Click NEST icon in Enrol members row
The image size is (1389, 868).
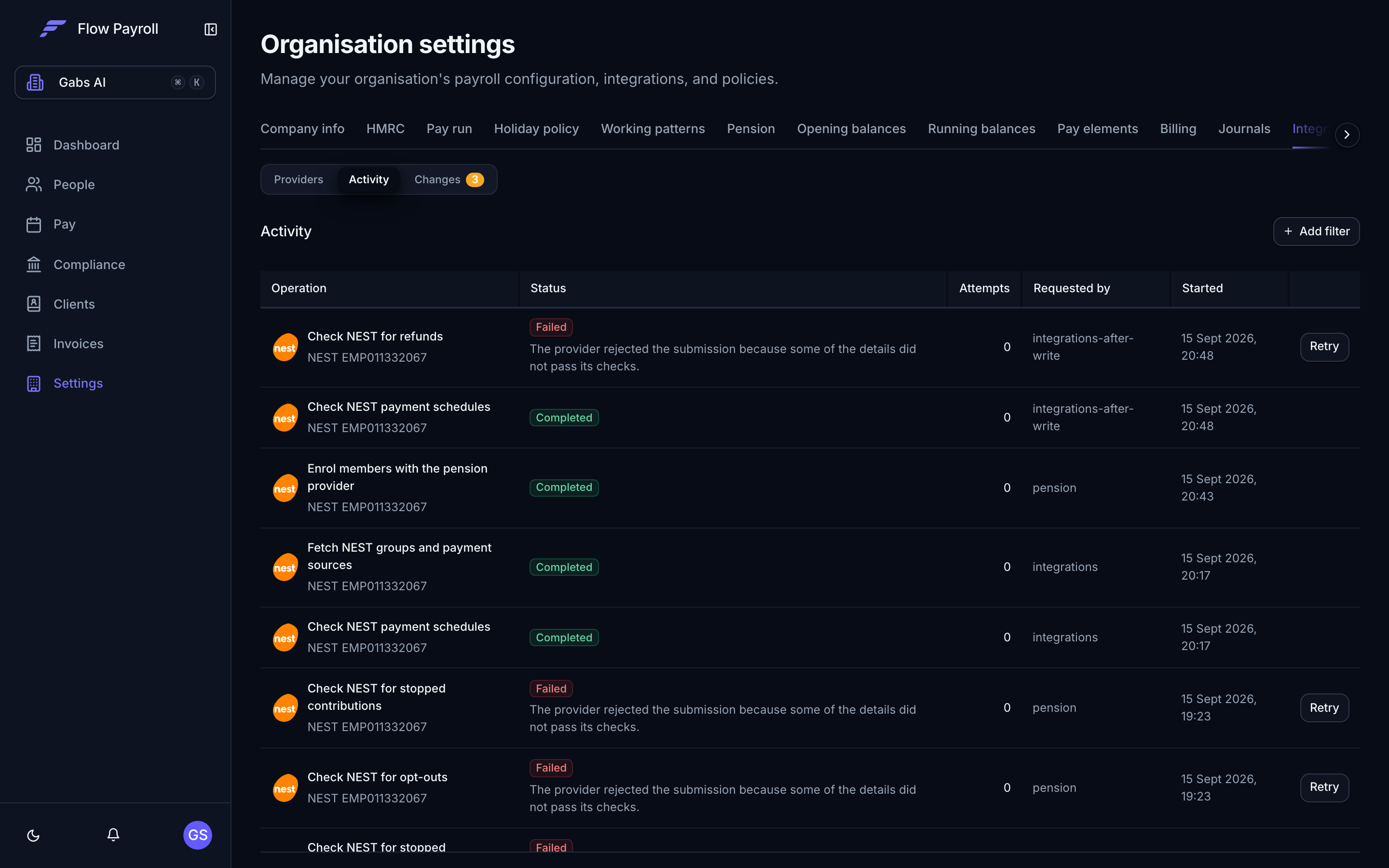pyautogui.click(x=285, y=488)
